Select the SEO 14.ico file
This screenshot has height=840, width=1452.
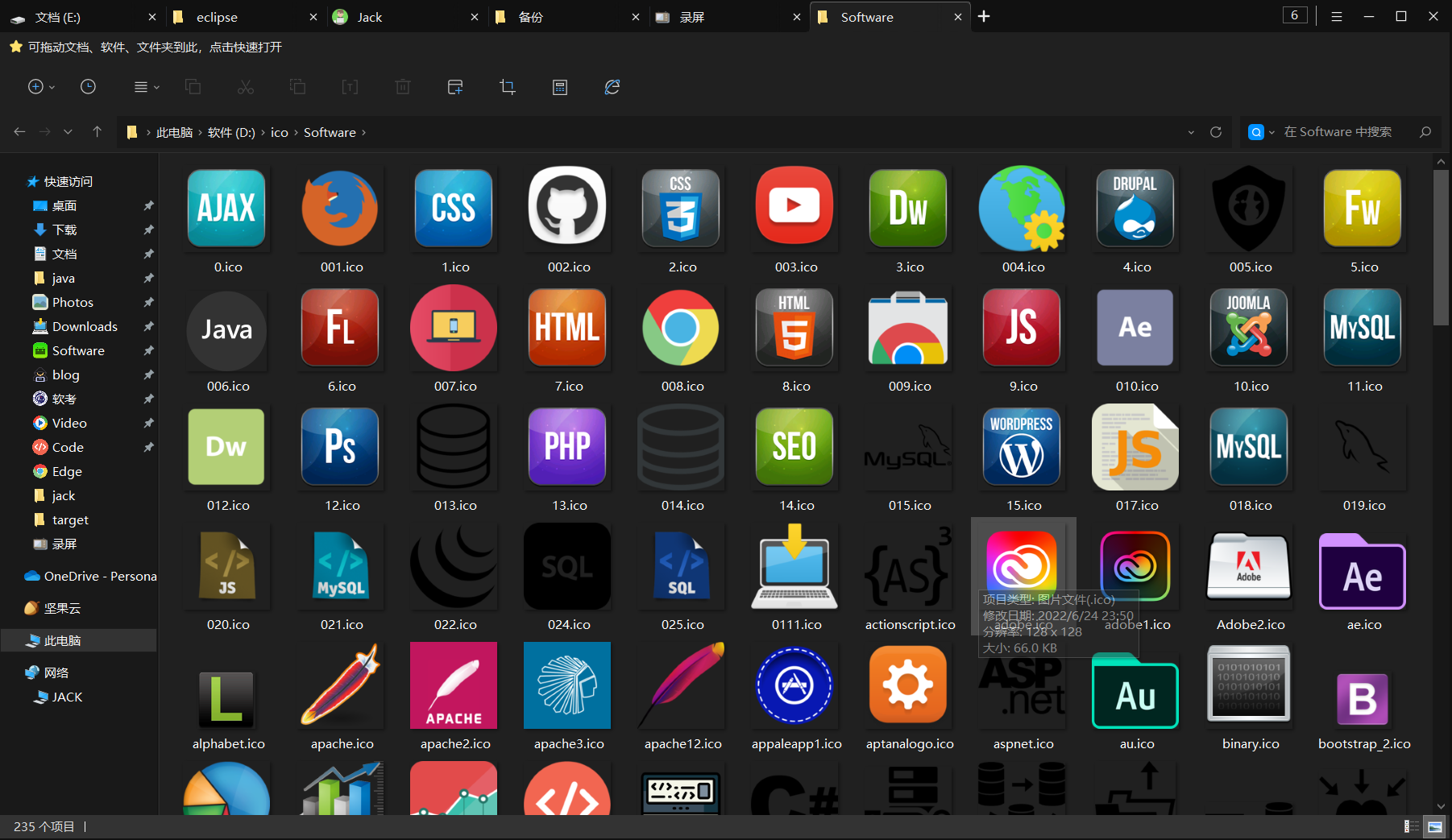click(795, 459)
